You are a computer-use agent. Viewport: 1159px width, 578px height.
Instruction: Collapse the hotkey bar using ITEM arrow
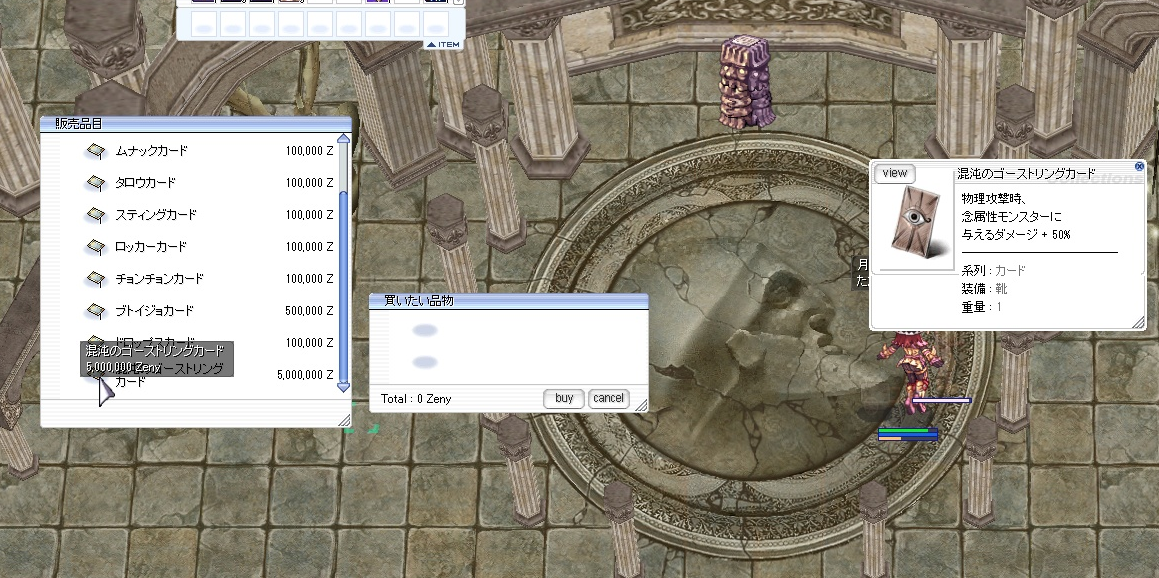444,45
